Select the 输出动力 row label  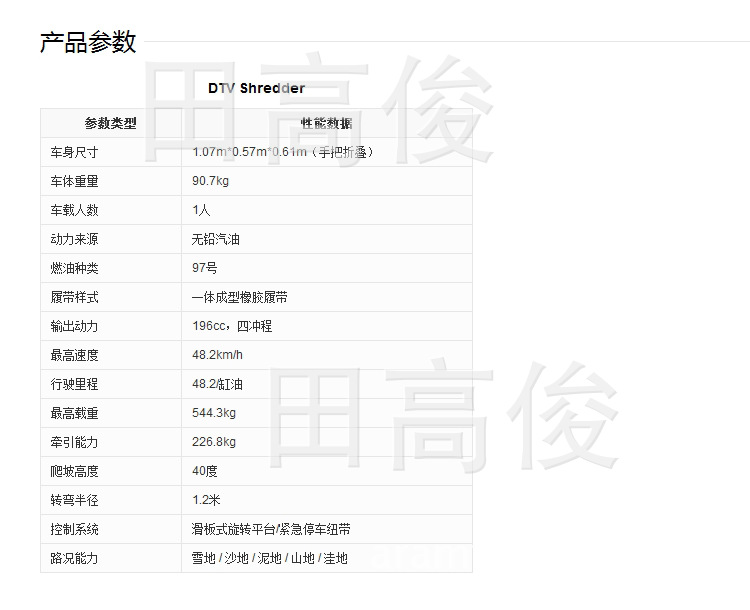(x=74, y=326)
